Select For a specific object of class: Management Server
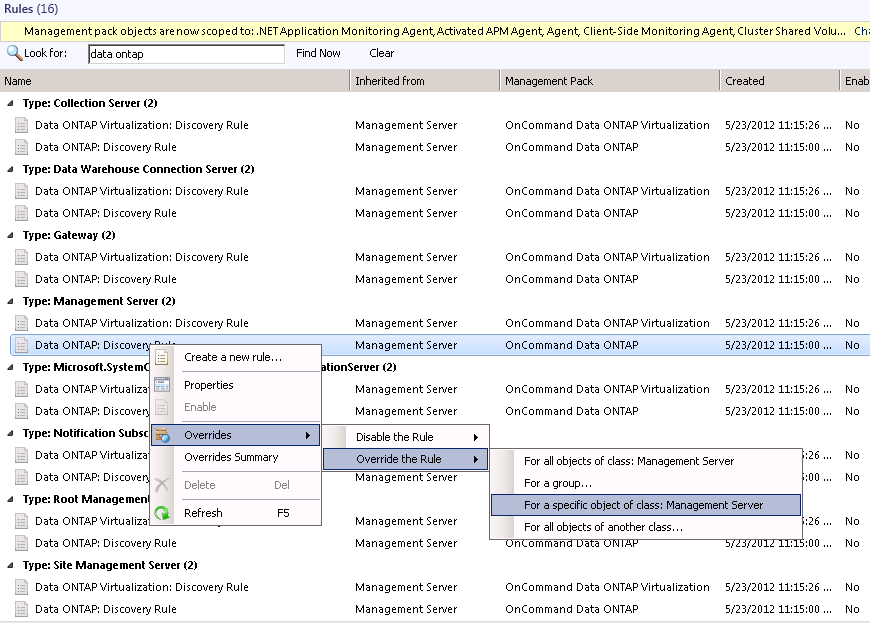This screenshot has width=870, height=626. 643,505
